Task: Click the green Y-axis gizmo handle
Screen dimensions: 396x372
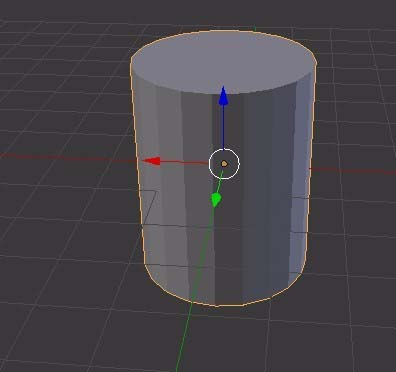Action: coord(216,199)
